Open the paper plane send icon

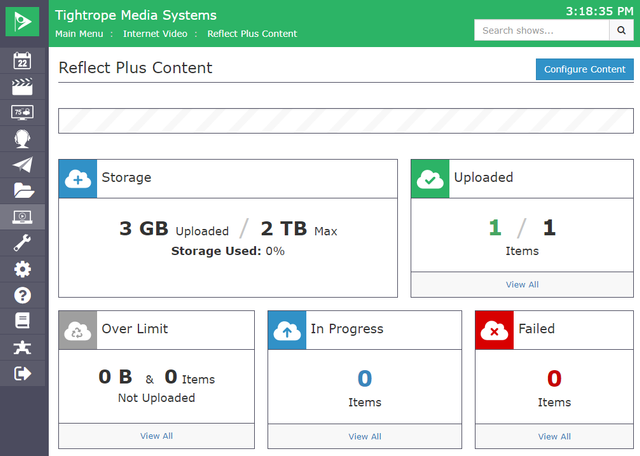click(x=22, y=165)
